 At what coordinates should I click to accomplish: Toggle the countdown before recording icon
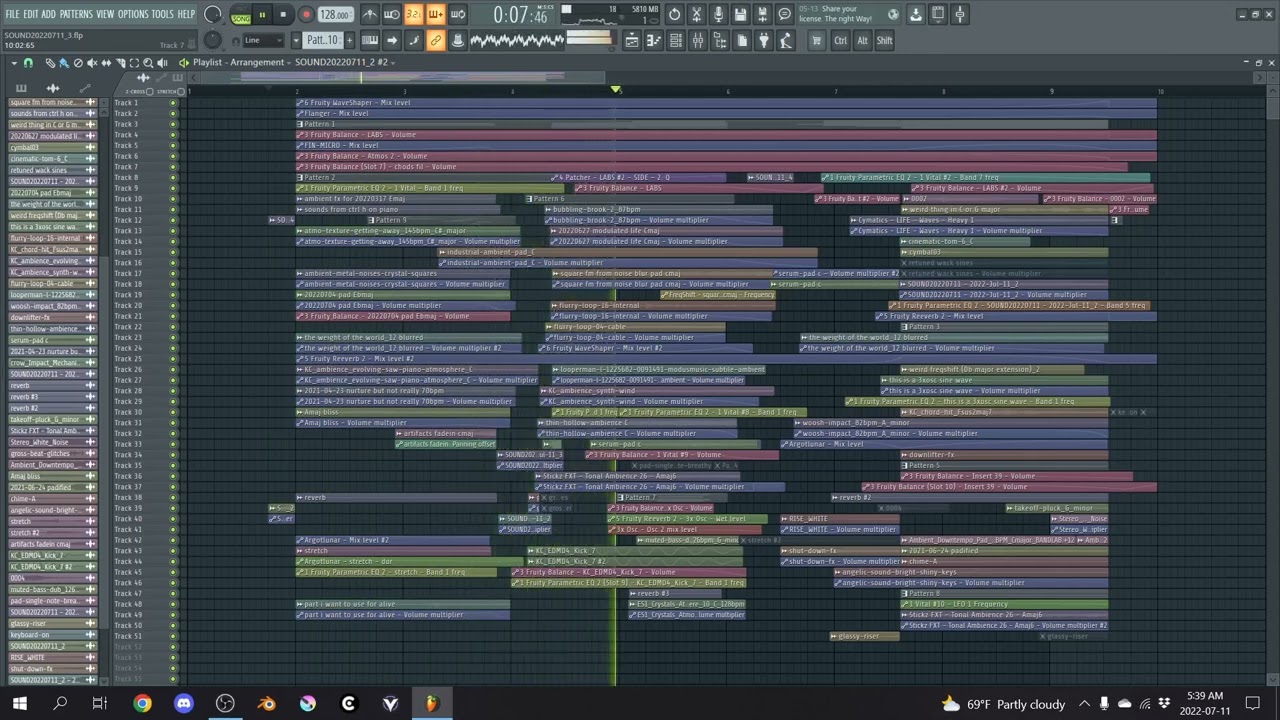click(414, 14)
